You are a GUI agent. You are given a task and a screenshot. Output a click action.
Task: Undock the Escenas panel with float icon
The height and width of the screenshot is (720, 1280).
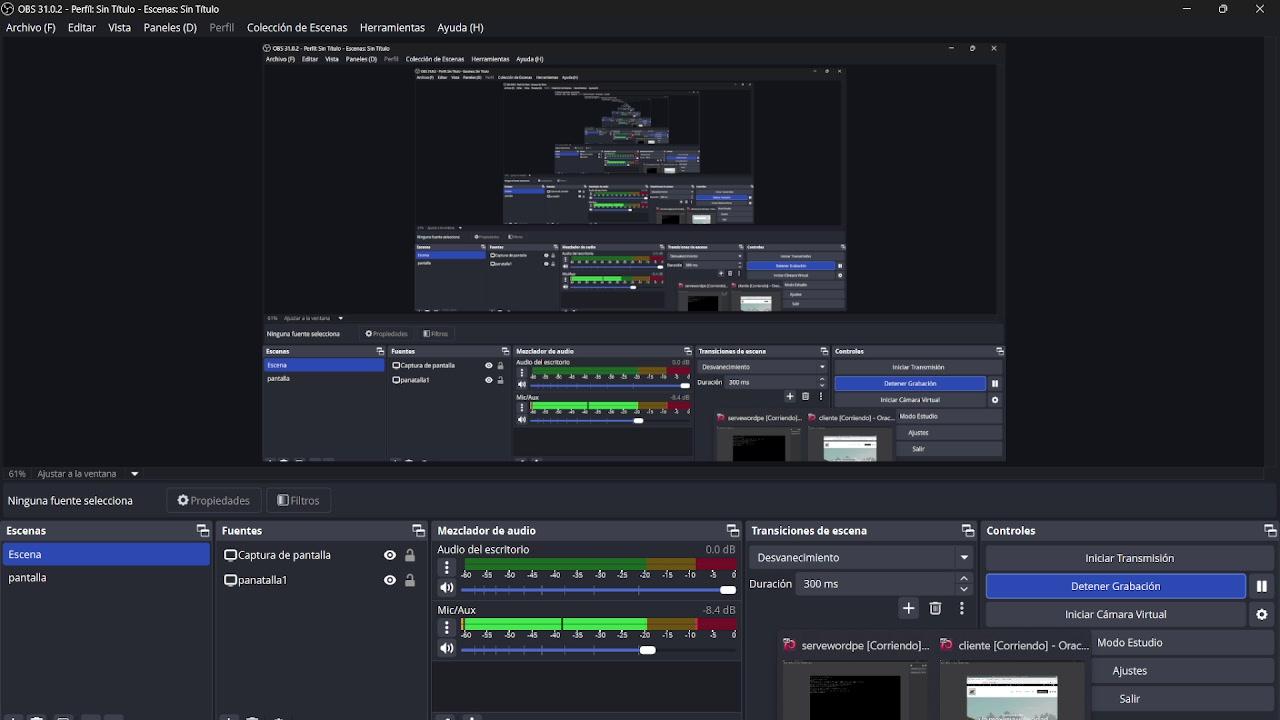coord(203,531)
